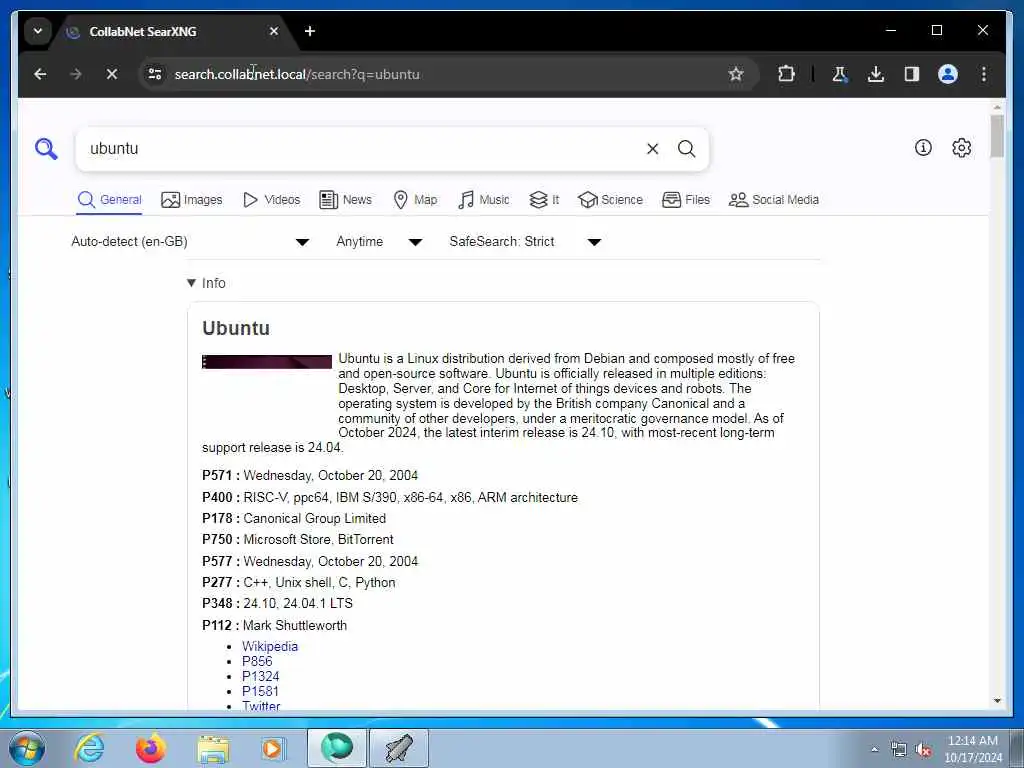This screenshot has width=1024, height=768.
Task: Click the address bar URL
Action: click(x=297, y=74)
